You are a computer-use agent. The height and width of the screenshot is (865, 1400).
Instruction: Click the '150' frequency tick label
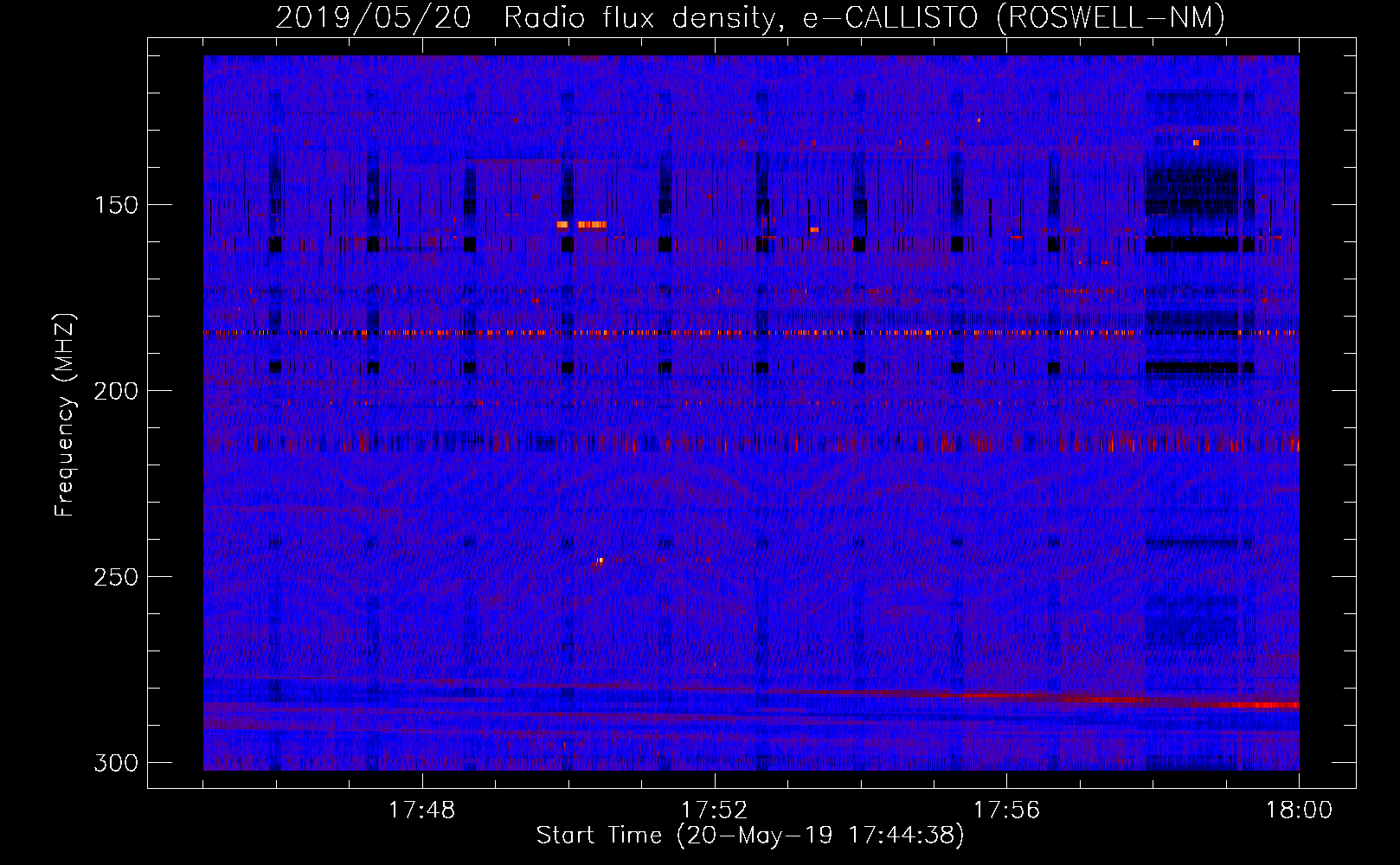115,205
